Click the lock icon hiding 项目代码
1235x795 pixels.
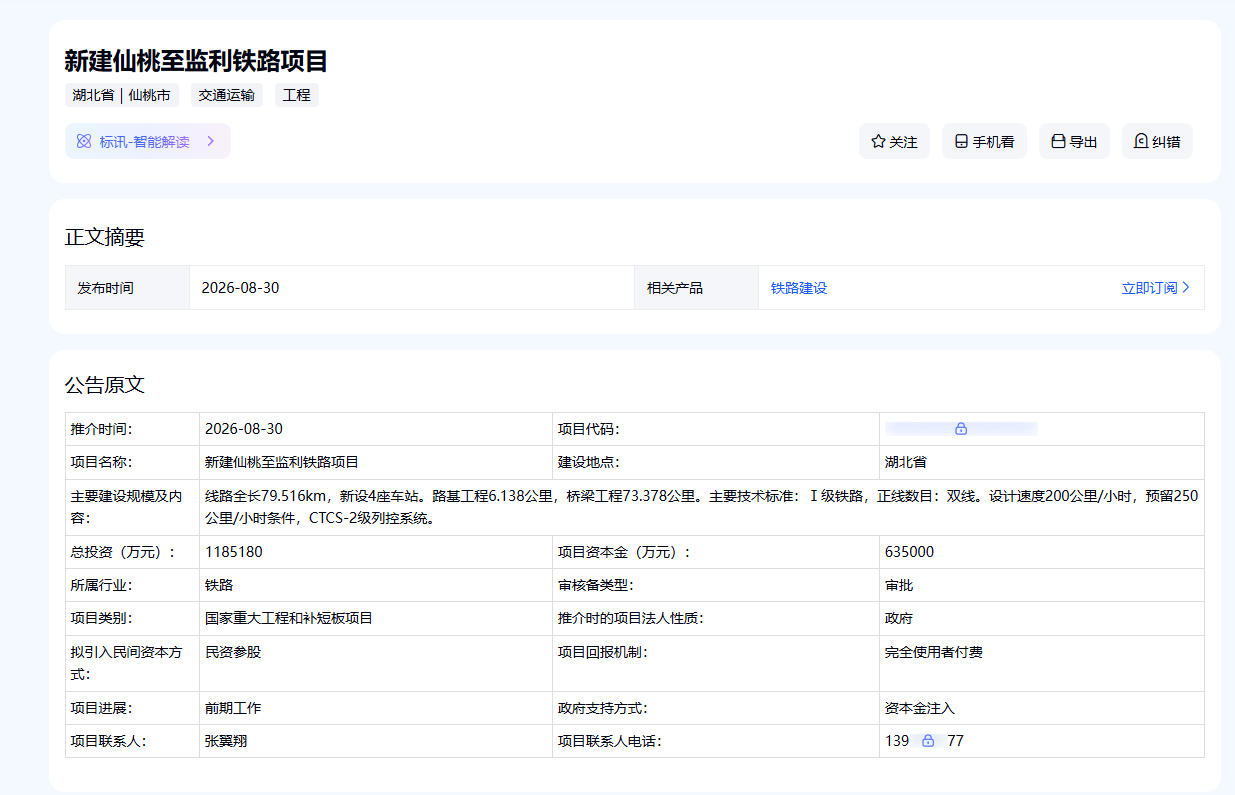(961, 429)
